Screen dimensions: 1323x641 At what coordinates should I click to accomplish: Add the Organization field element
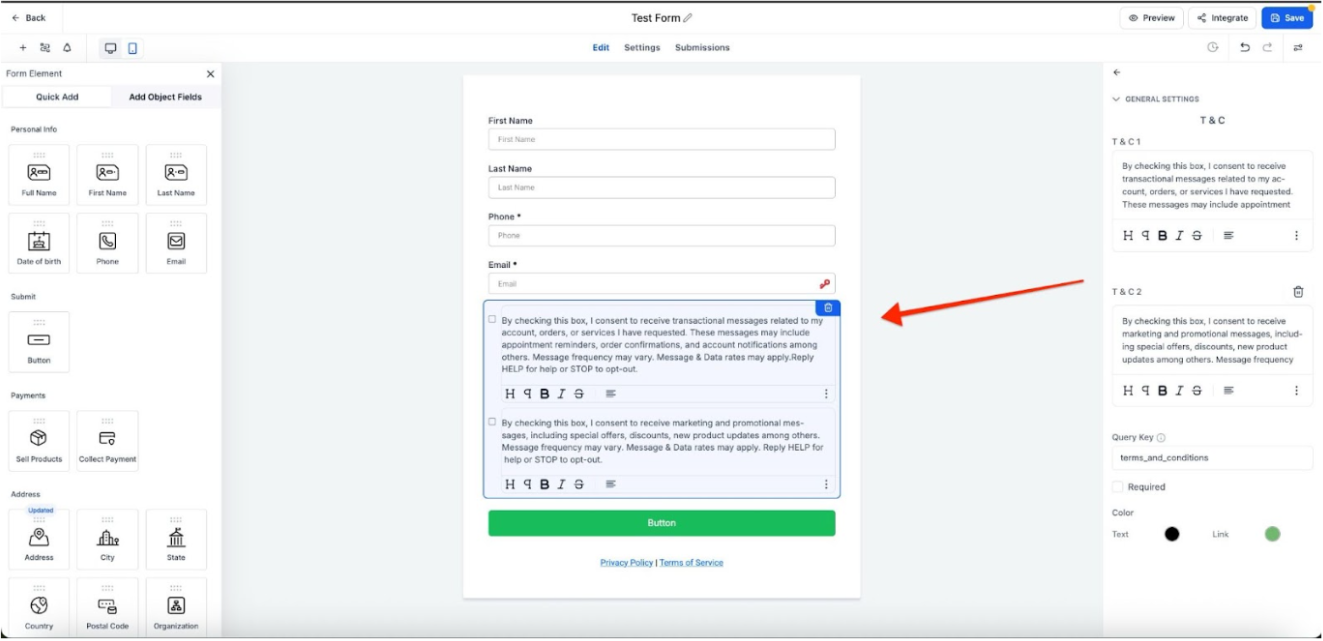176,608
